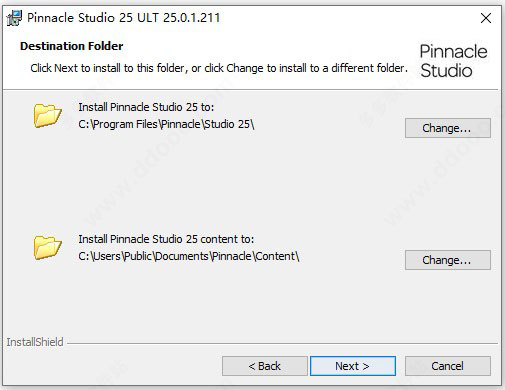
Task: Cancel the installation
Action: [448, 366]
